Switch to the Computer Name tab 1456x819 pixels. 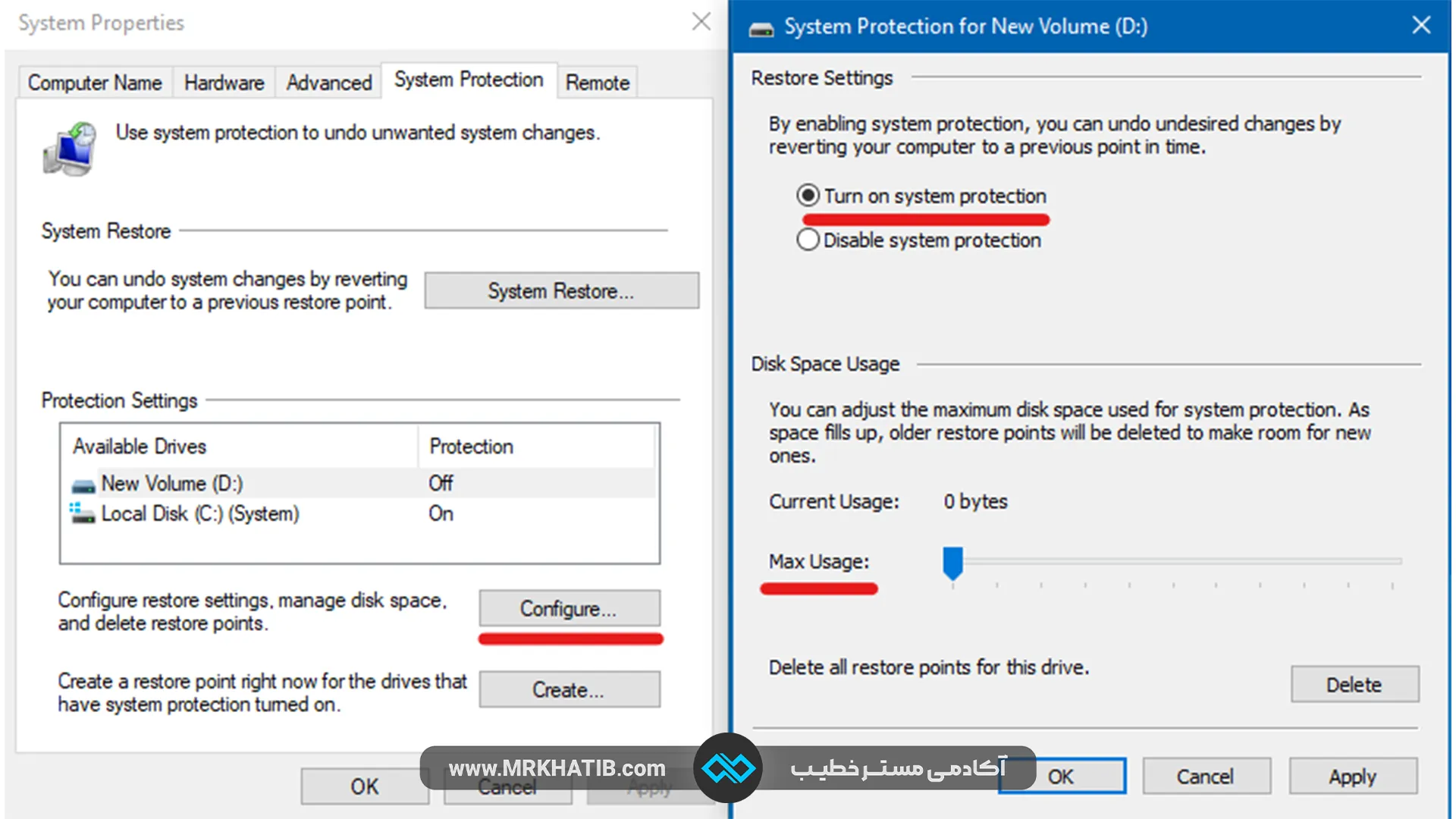(x=95, y=83)
